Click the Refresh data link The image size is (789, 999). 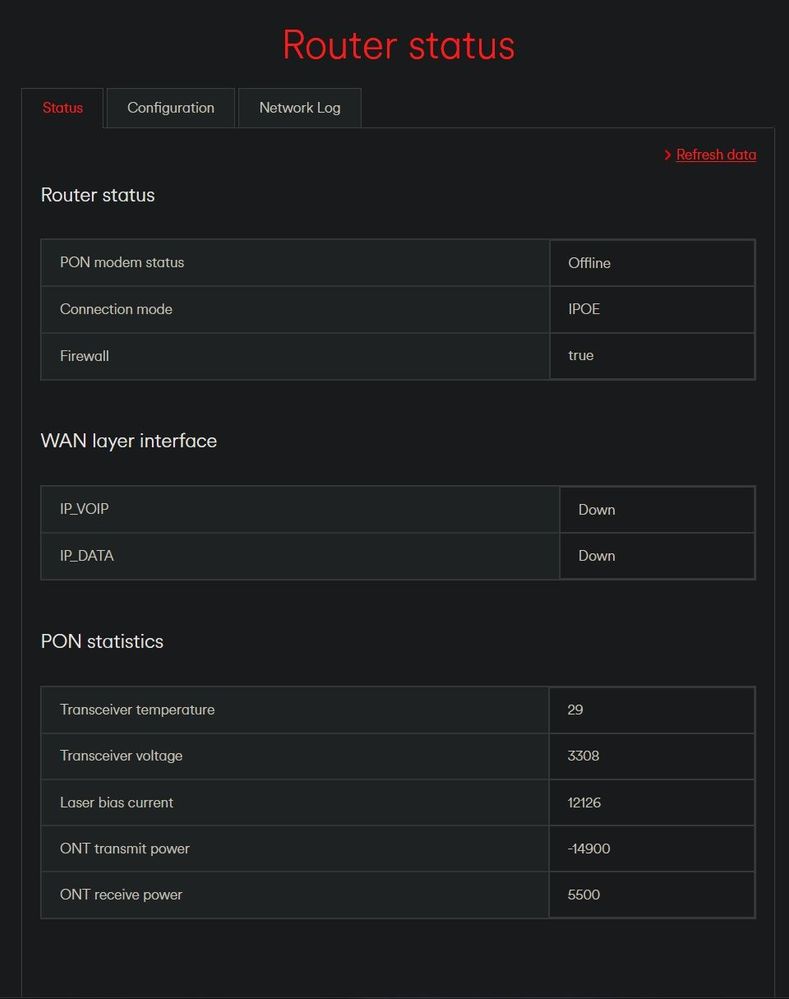(x=716, y=155)
